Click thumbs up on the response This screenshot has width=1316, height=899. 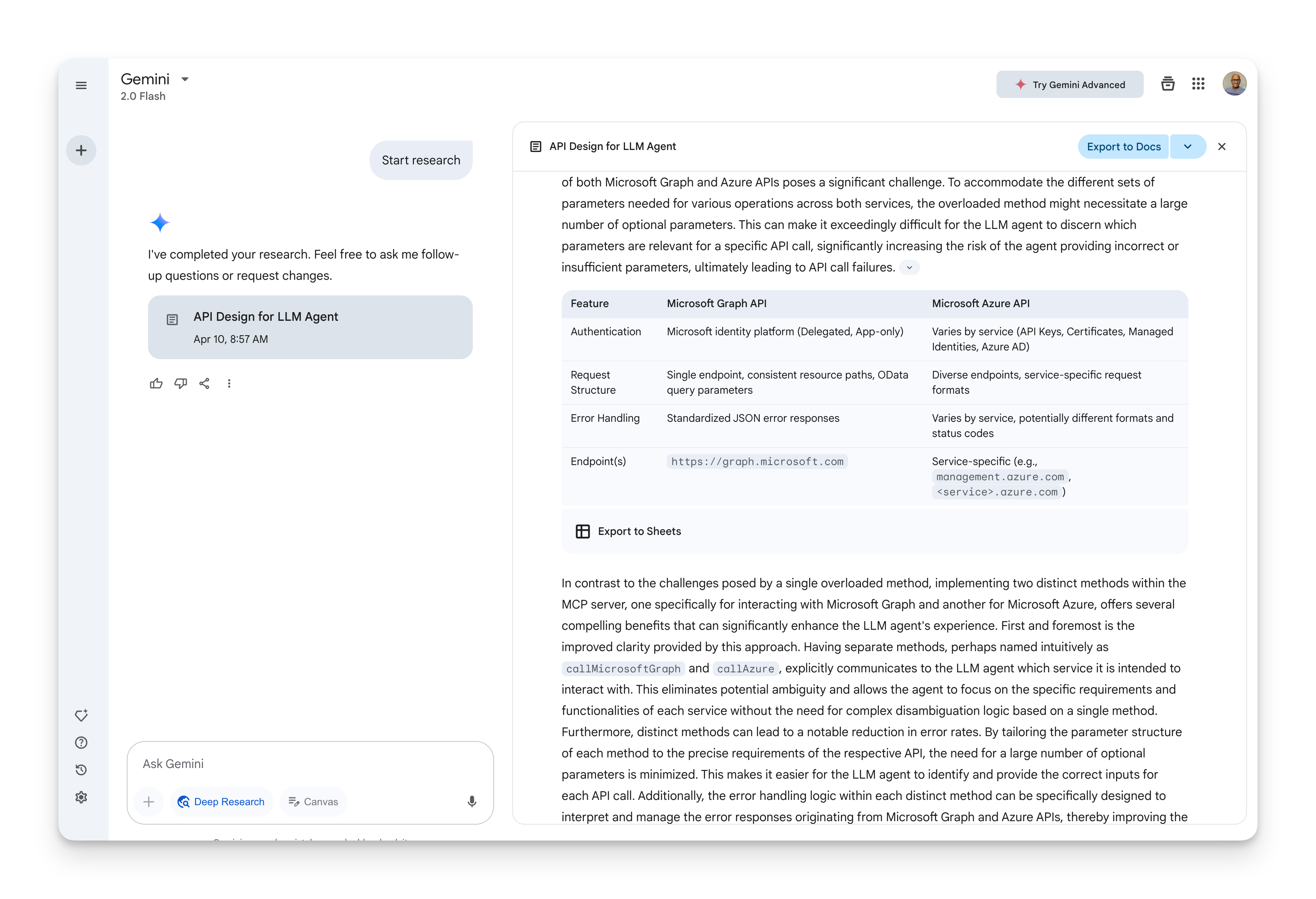point(156,383)
